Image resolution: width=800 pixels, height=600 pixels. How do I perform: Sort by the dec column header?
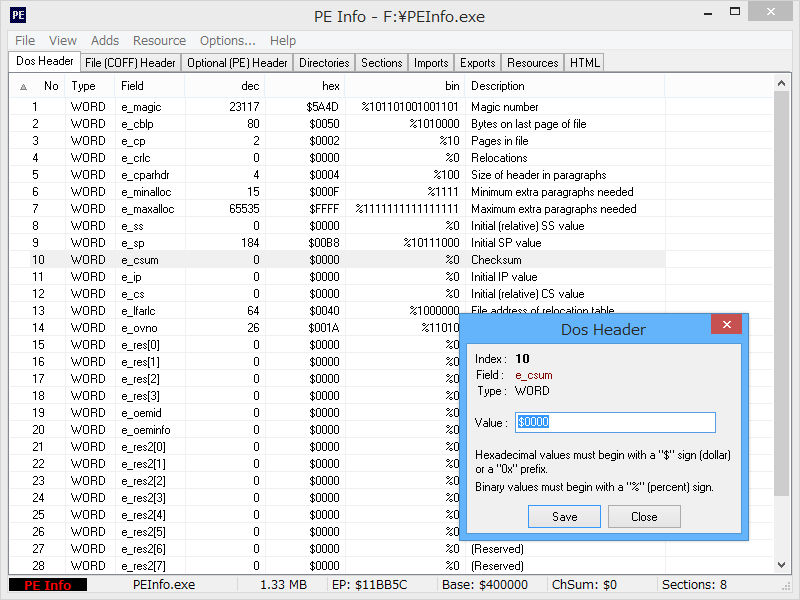tap(224, 86)
